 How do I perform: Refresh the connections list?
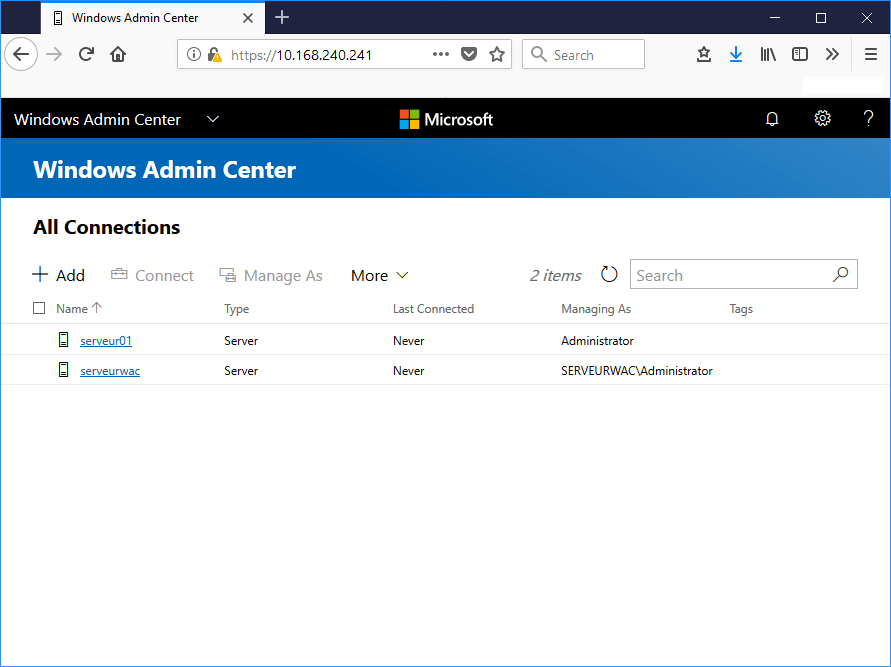(609, 274)
